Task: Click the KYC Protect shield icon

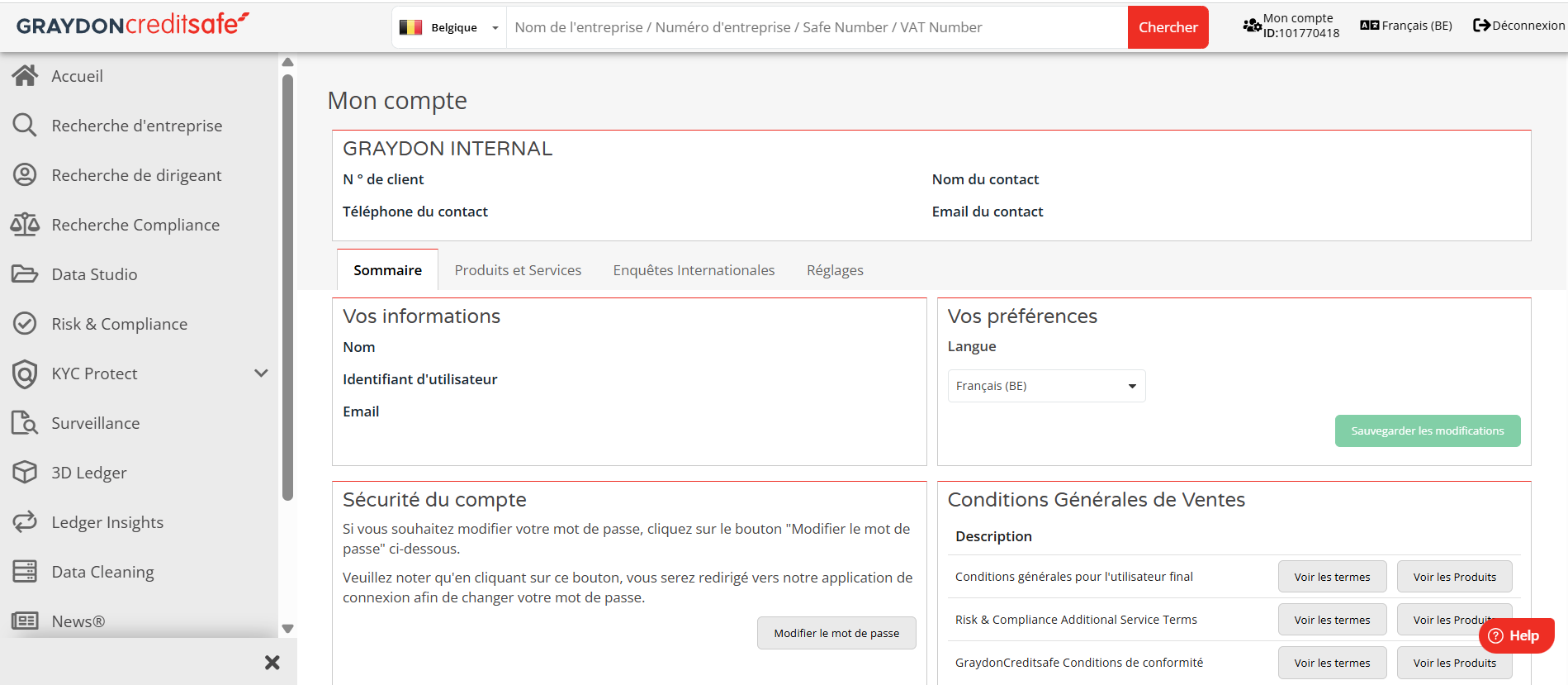Action: (x=25, y=373)
